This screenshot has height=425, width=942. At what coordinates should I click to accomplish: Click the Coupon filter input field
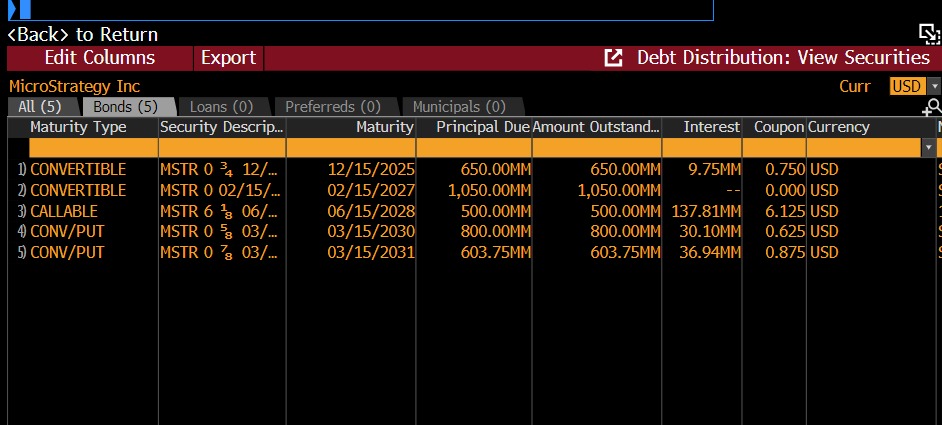pos(774,147)
